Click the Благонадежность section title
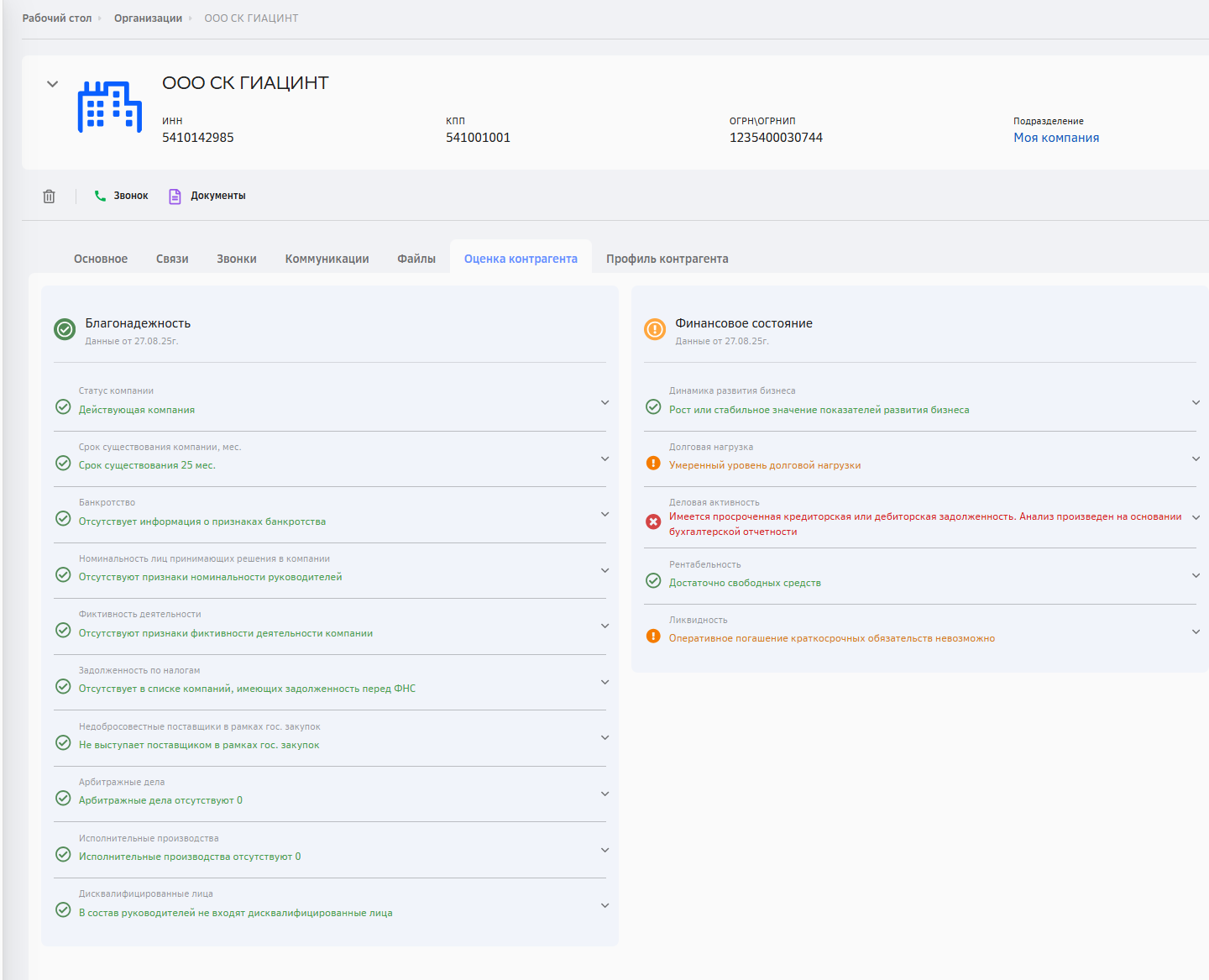This screenshot has height=980, width=1209. pyautogui.click(x=138, y=323)
